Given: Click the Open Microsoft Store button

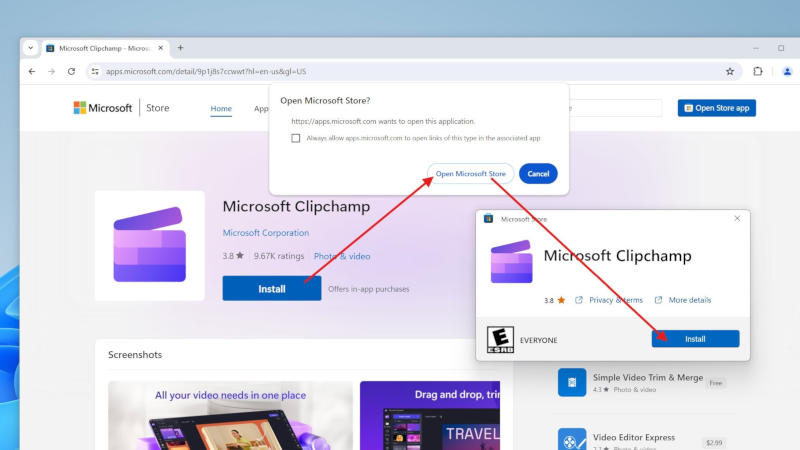Looking at the screenshot, I should (x=471, y=174).
